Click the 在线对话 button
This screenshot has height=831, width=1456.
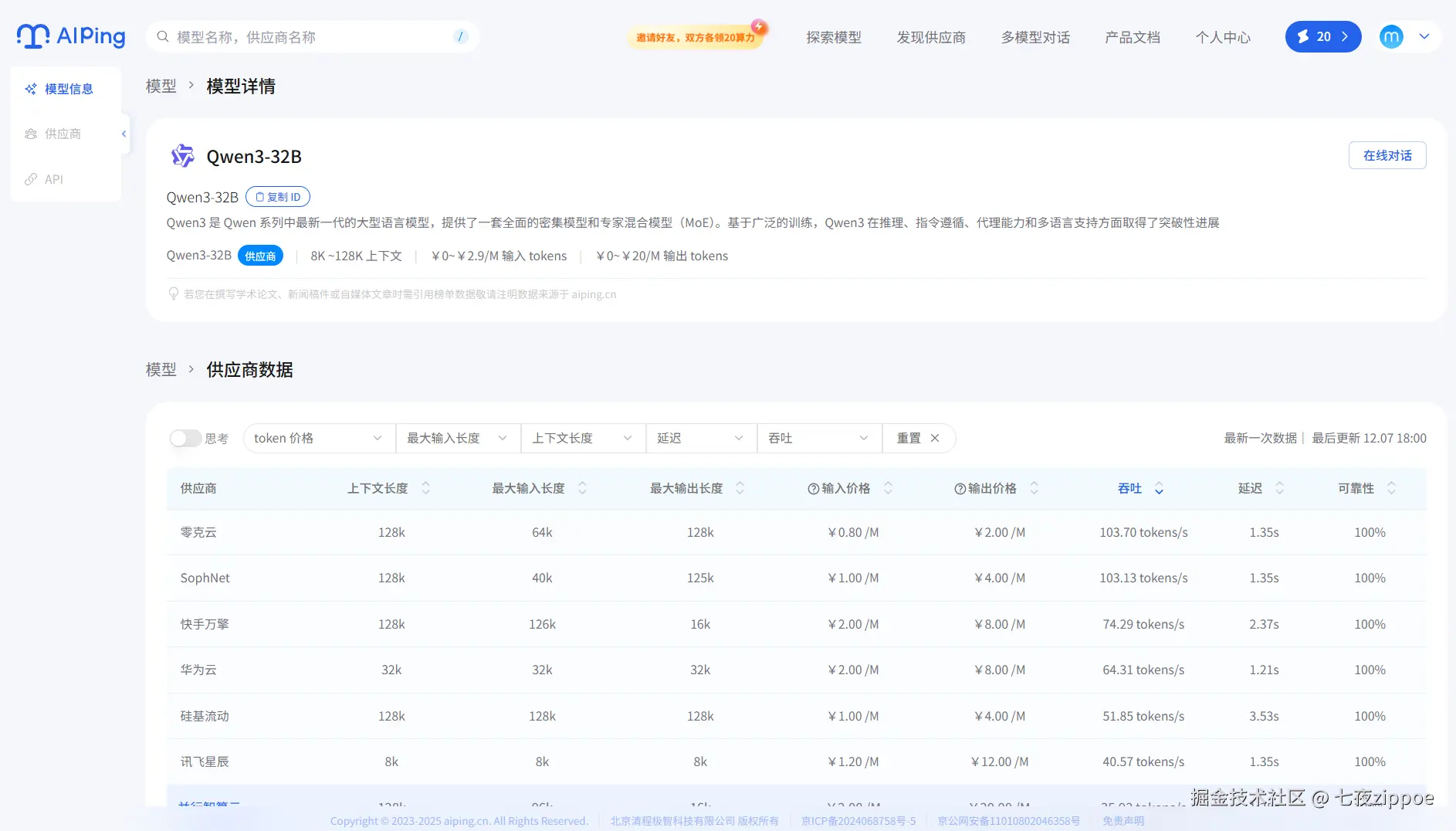click(x=1387, y=155)
